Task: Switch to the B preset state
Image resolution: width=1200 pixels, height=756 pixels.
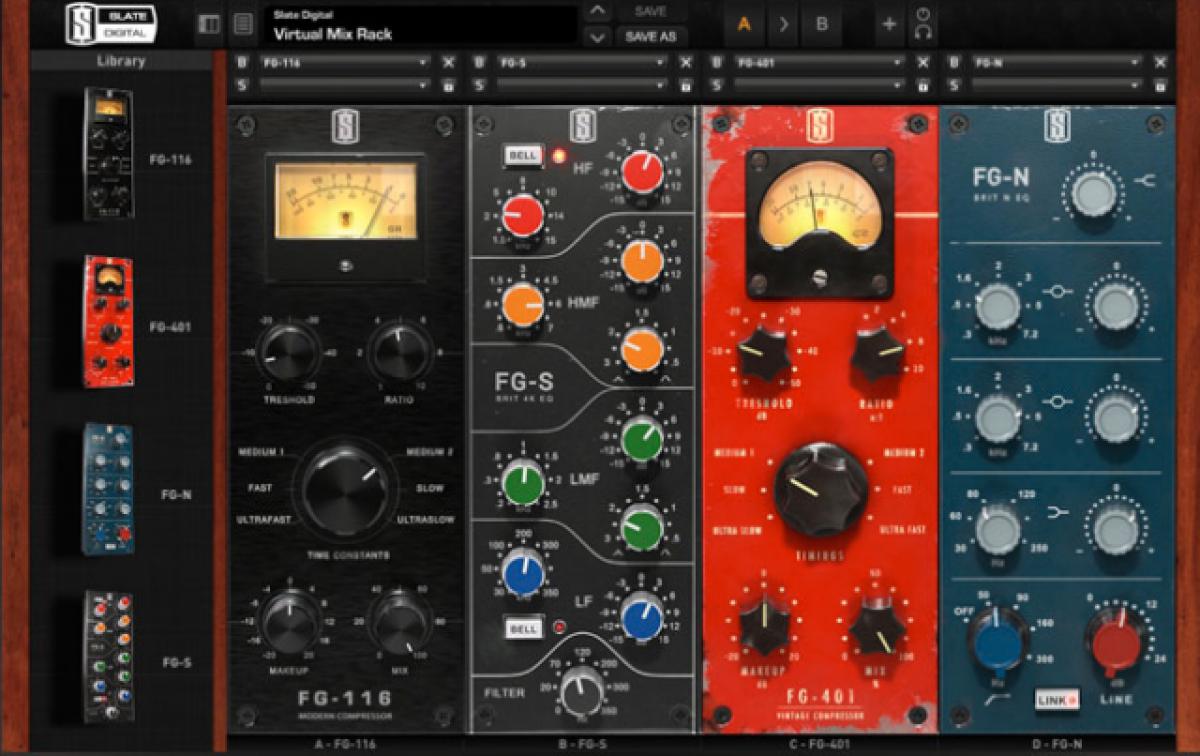Action: point(822,24)
